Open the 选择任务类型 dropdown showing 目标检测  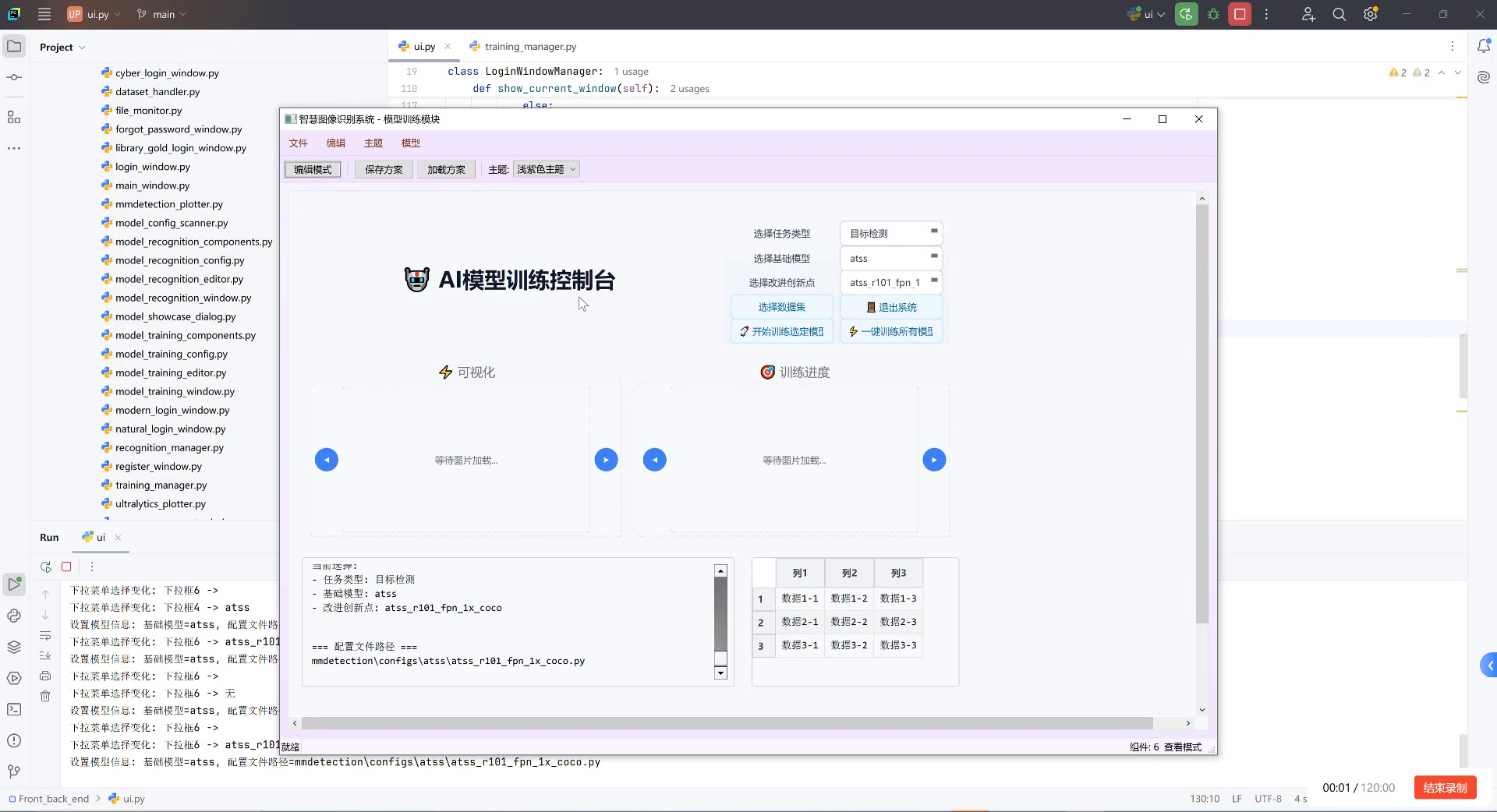pyautogui.click(x=891, y=233)
